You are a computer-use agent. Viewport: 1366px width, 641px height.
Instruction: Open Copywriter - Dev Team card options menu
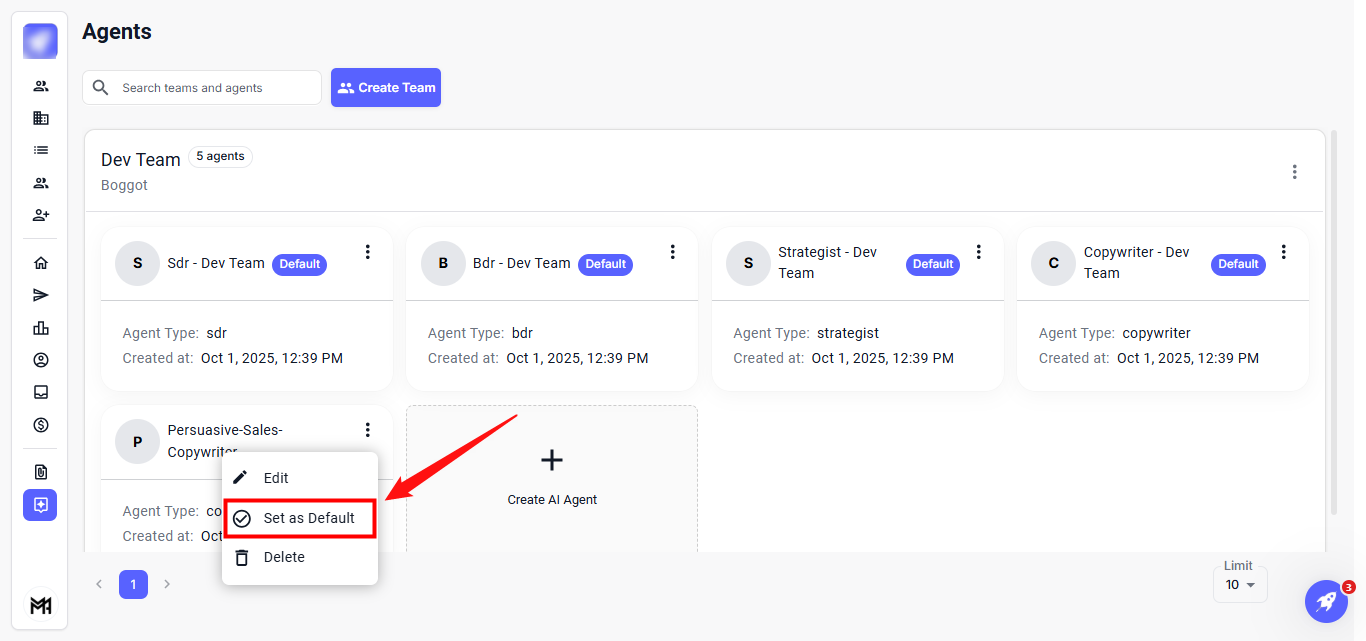point(1284,252)
